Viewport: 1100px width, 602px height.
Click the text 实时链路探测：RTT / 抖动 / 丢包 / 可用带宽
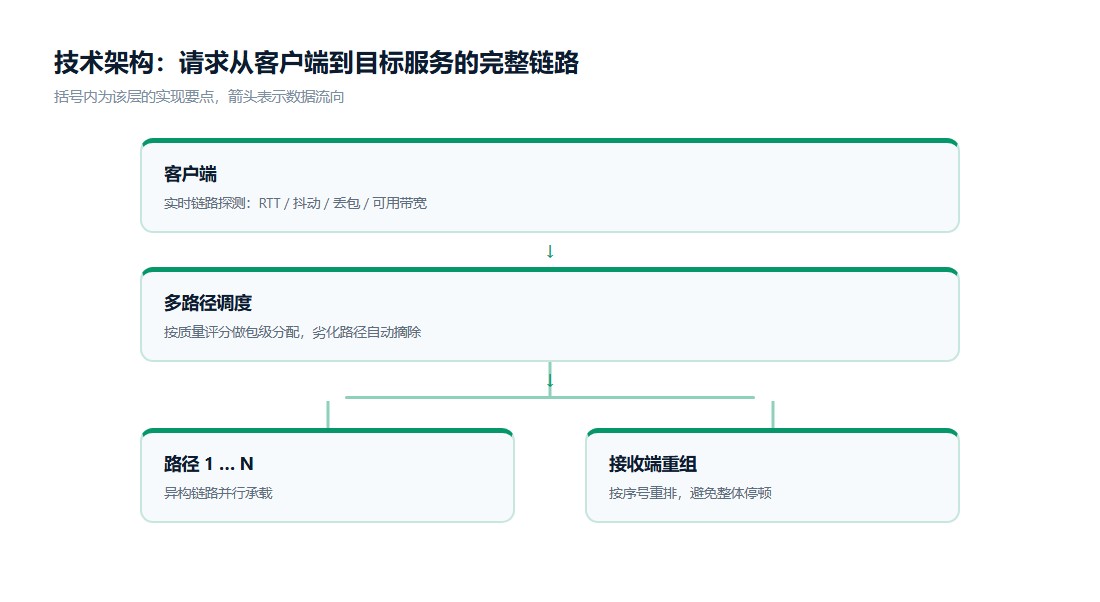[295, 203]
